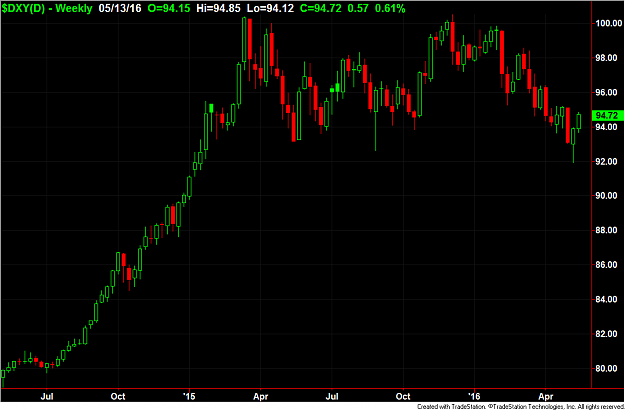This screenshot has width=625, height=410.
Task: Click the Weekly interval label
Action: (75, 8)
